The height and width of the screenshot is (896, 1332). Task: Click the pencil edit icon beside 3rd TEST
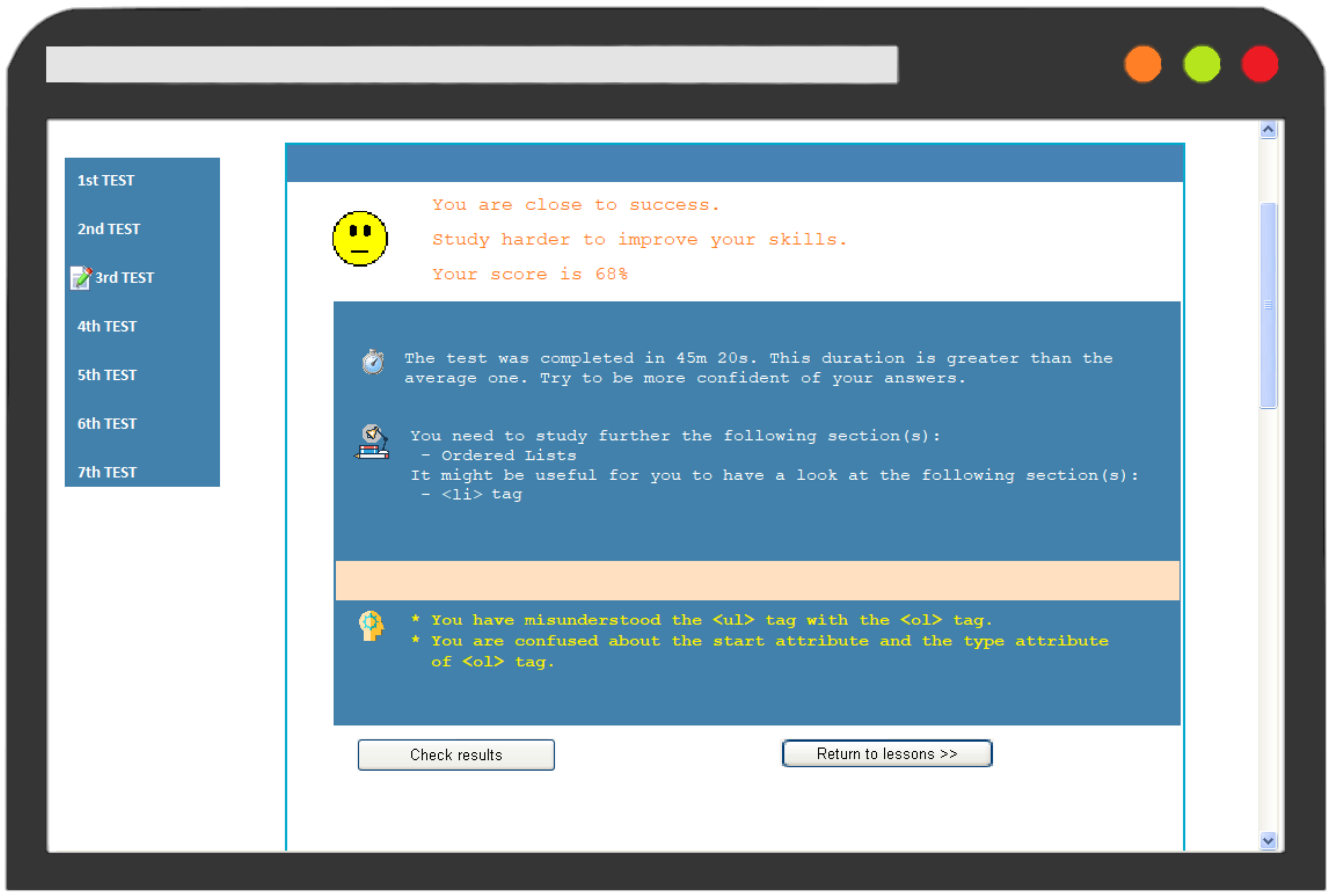coord(81,278)
